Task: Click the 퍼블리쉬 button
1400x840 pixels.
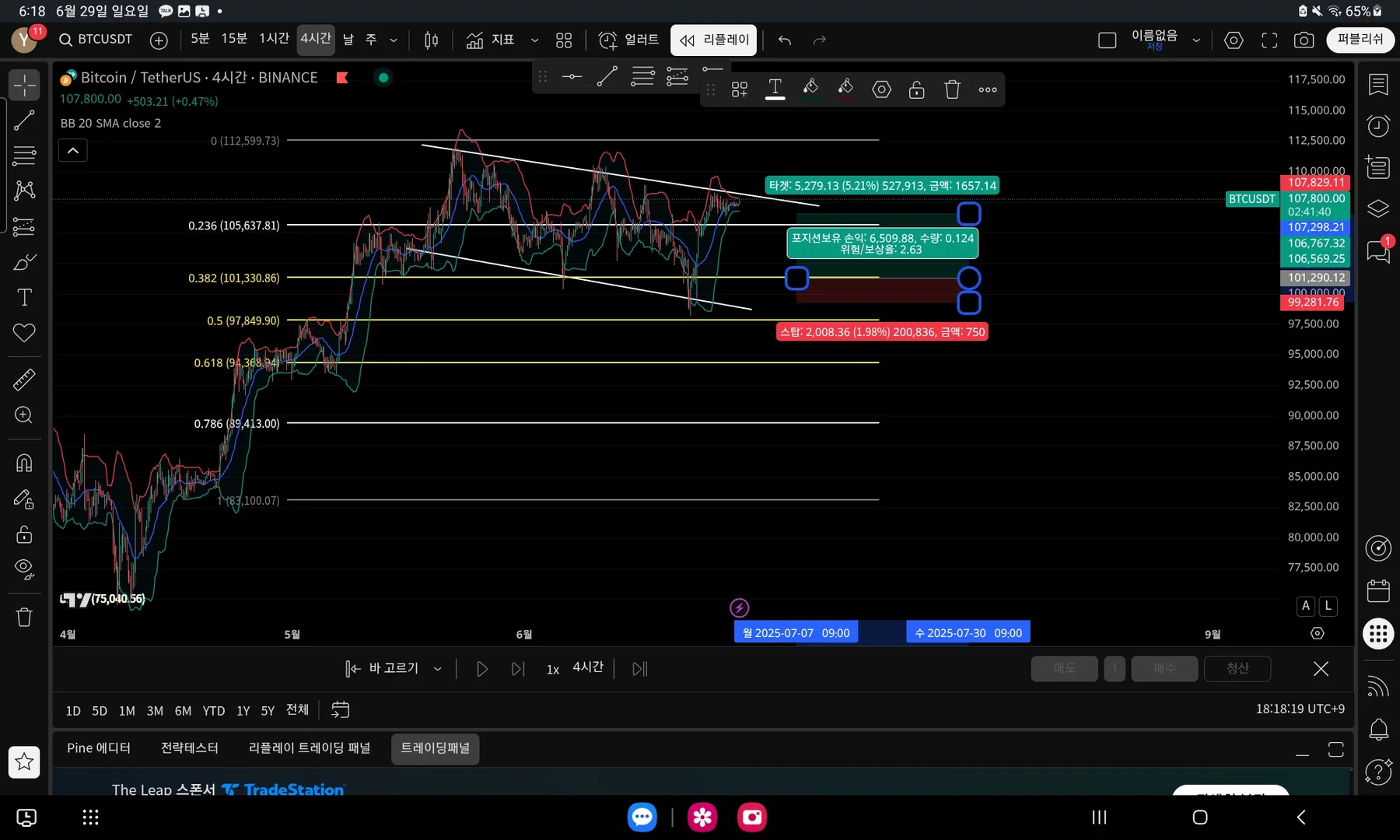Action: pos(1360,40)
